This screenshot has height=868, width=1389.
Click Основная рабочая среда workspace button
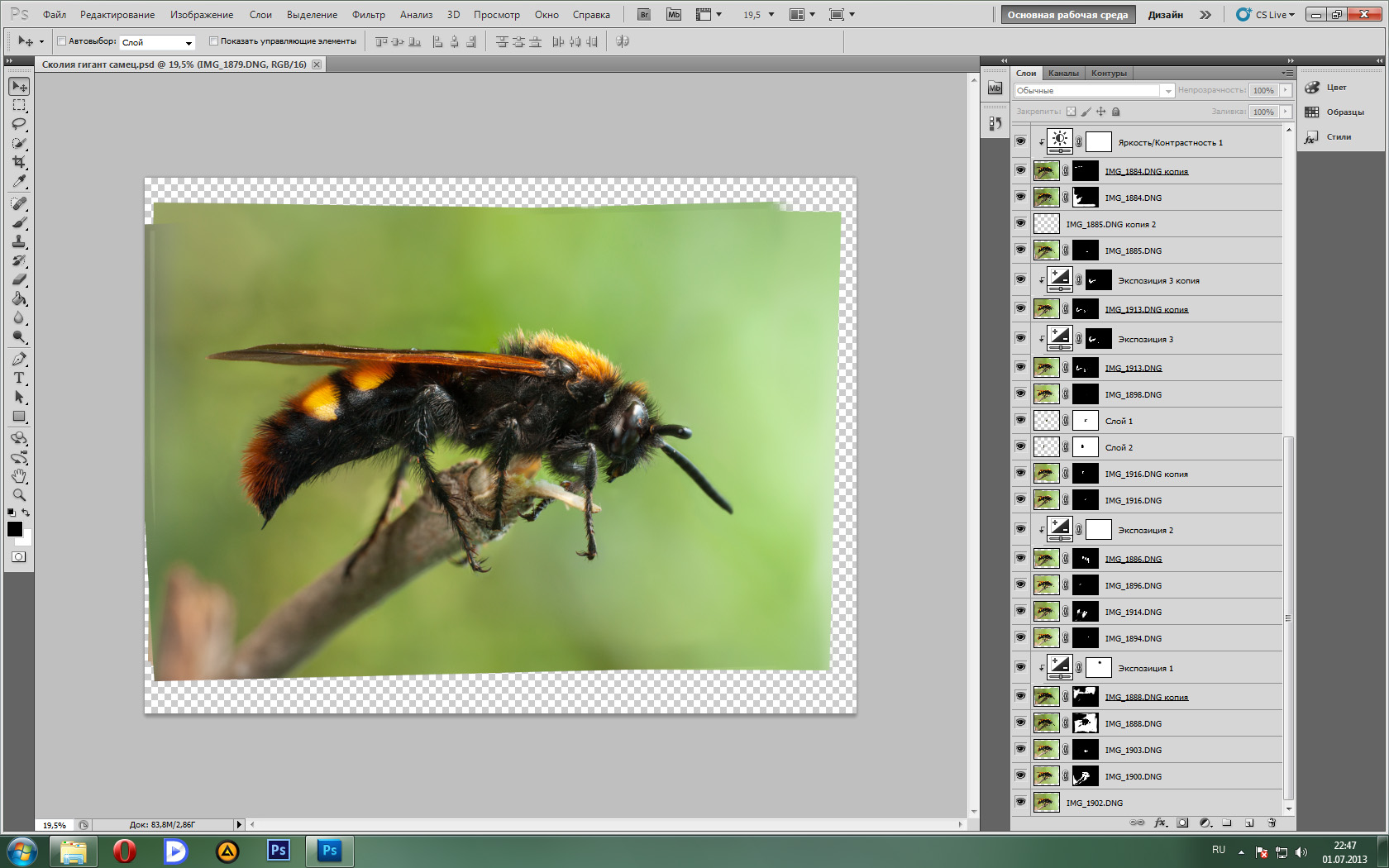(x=1067, y=15)
